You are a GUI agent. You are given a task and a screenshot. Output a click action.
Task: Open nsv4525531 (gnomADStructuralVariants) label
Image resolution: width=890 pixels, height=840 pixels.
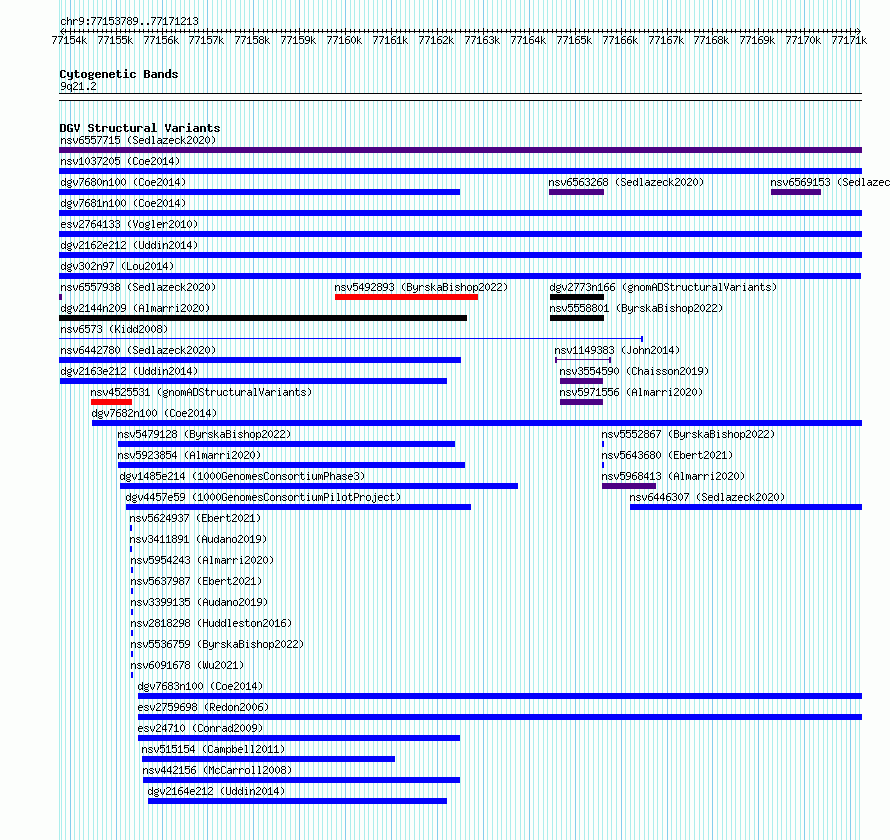click(x=201, y=392)
